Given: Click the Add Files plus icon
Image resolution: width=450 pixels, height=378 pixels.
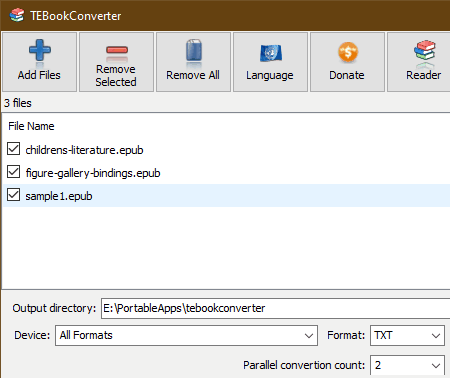Looking at the screenshot, I should click(x=40, y=50).
